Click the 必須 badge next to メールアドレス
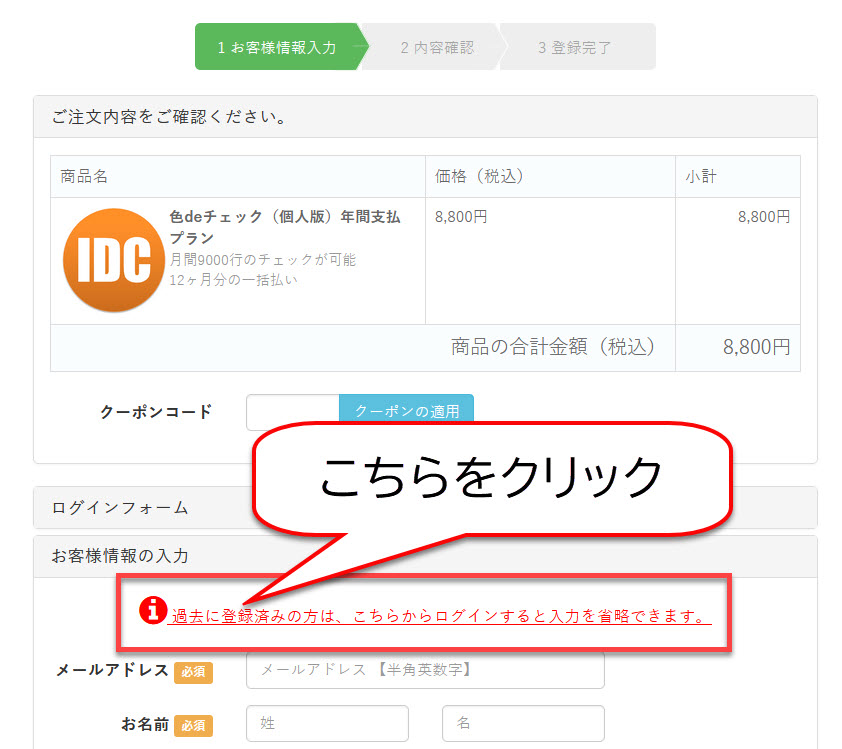Screen dimensions: 842x749 [193, 671]
